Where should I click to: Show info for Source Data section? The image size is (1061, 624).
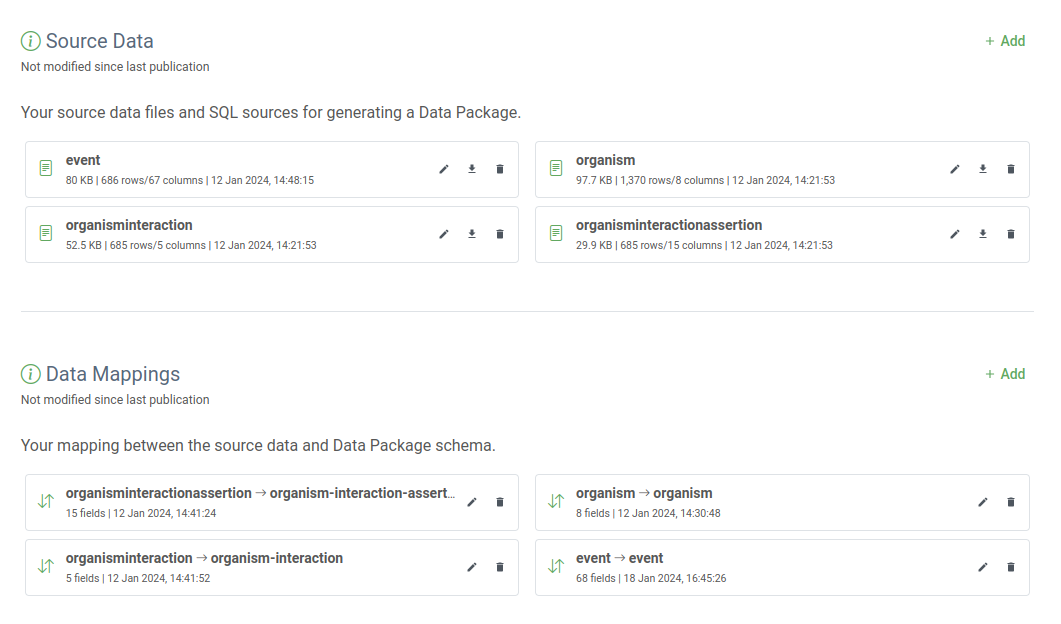(x=31, y=41)
